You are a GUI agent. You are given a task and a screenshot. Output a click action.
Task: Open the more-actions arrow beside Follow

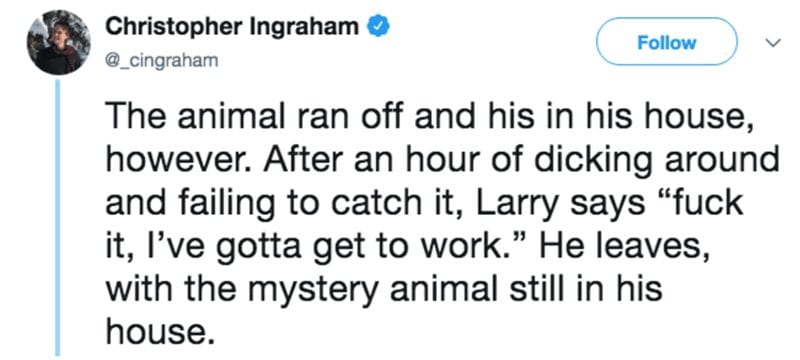tap(773, 43)
